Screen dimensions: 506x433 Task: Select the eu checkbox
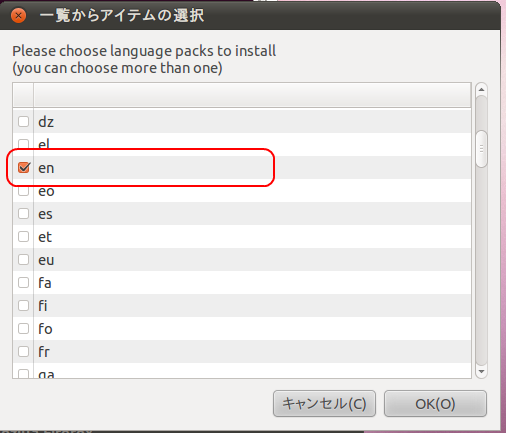[x=23, y=259]
